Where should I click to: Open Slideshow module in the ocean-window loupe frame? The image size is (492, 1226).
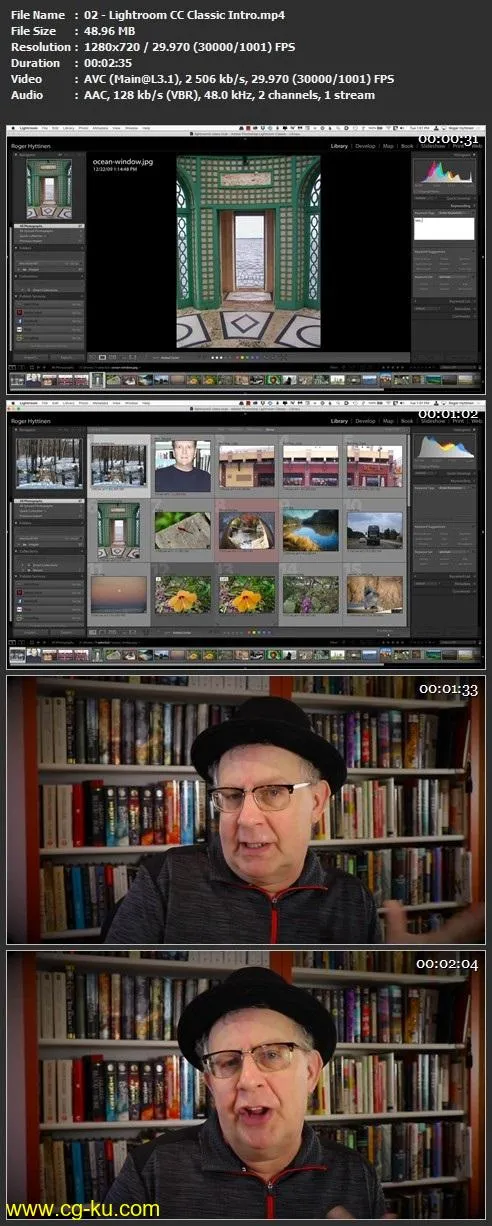[433, 145]
